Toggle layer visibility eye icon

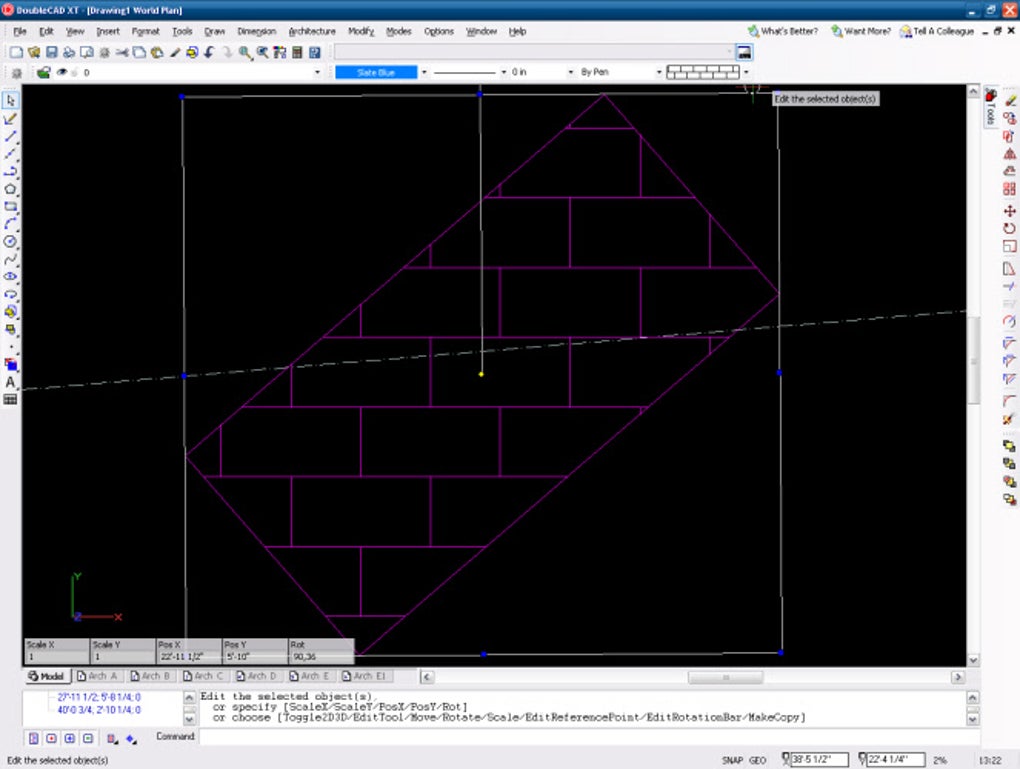click(x=62, y=73)
